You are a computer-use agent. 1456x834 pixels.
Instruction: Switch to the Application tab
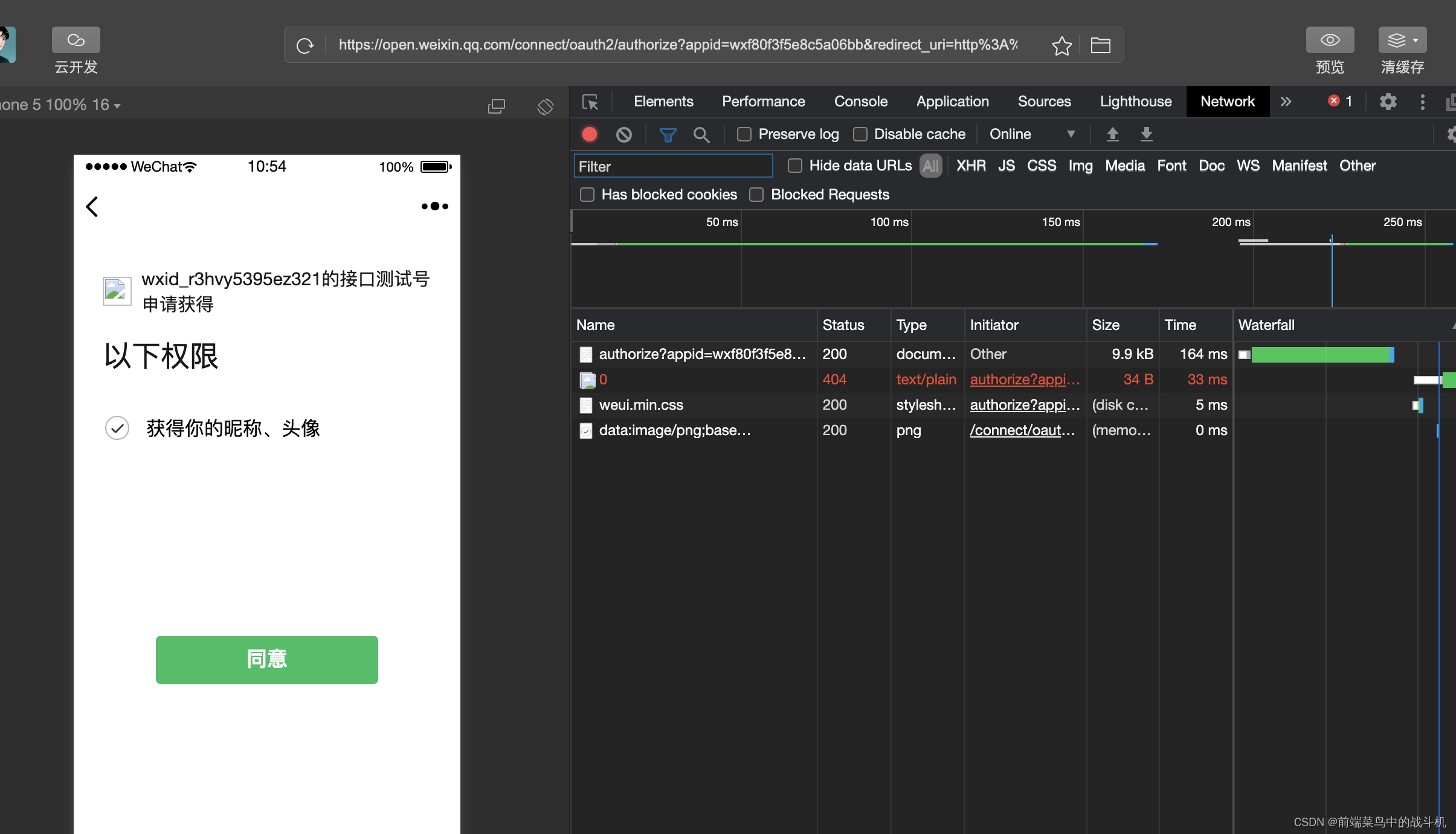point(953,102)
